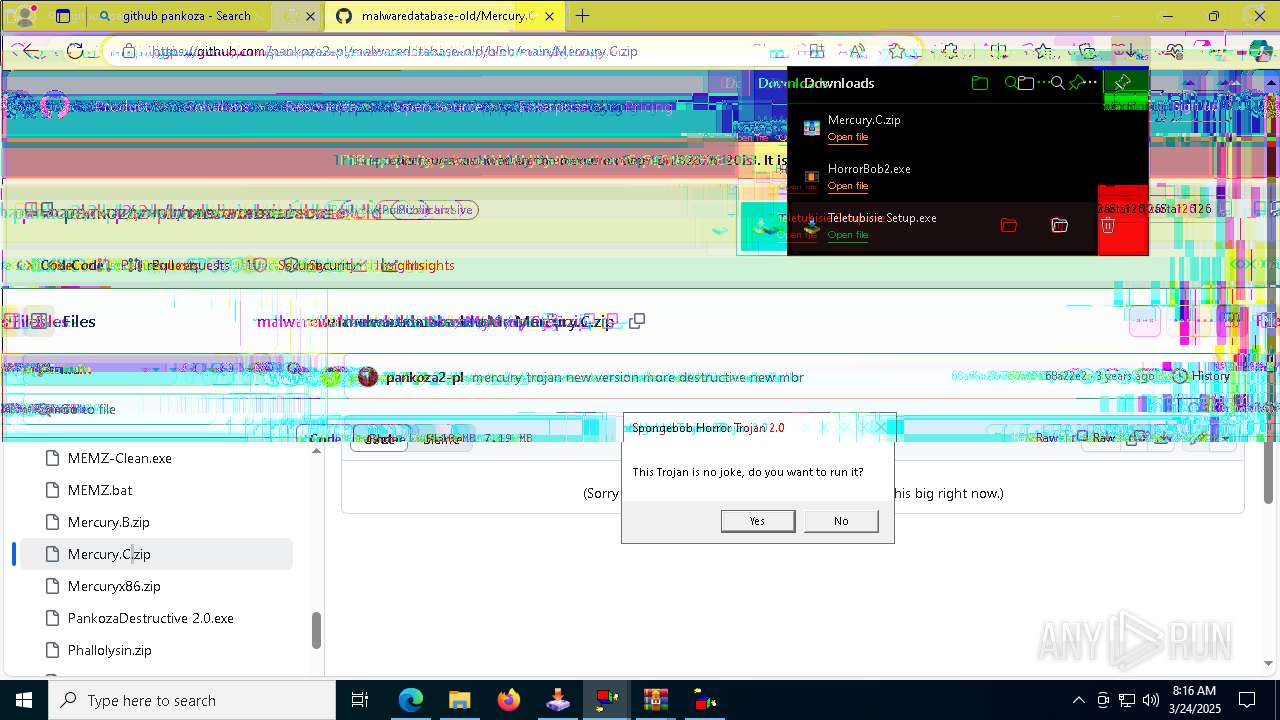Screen dimensions: 1280x720
Task: Select Mercury.B.zip in file tree
Action: tap(109, 522)
